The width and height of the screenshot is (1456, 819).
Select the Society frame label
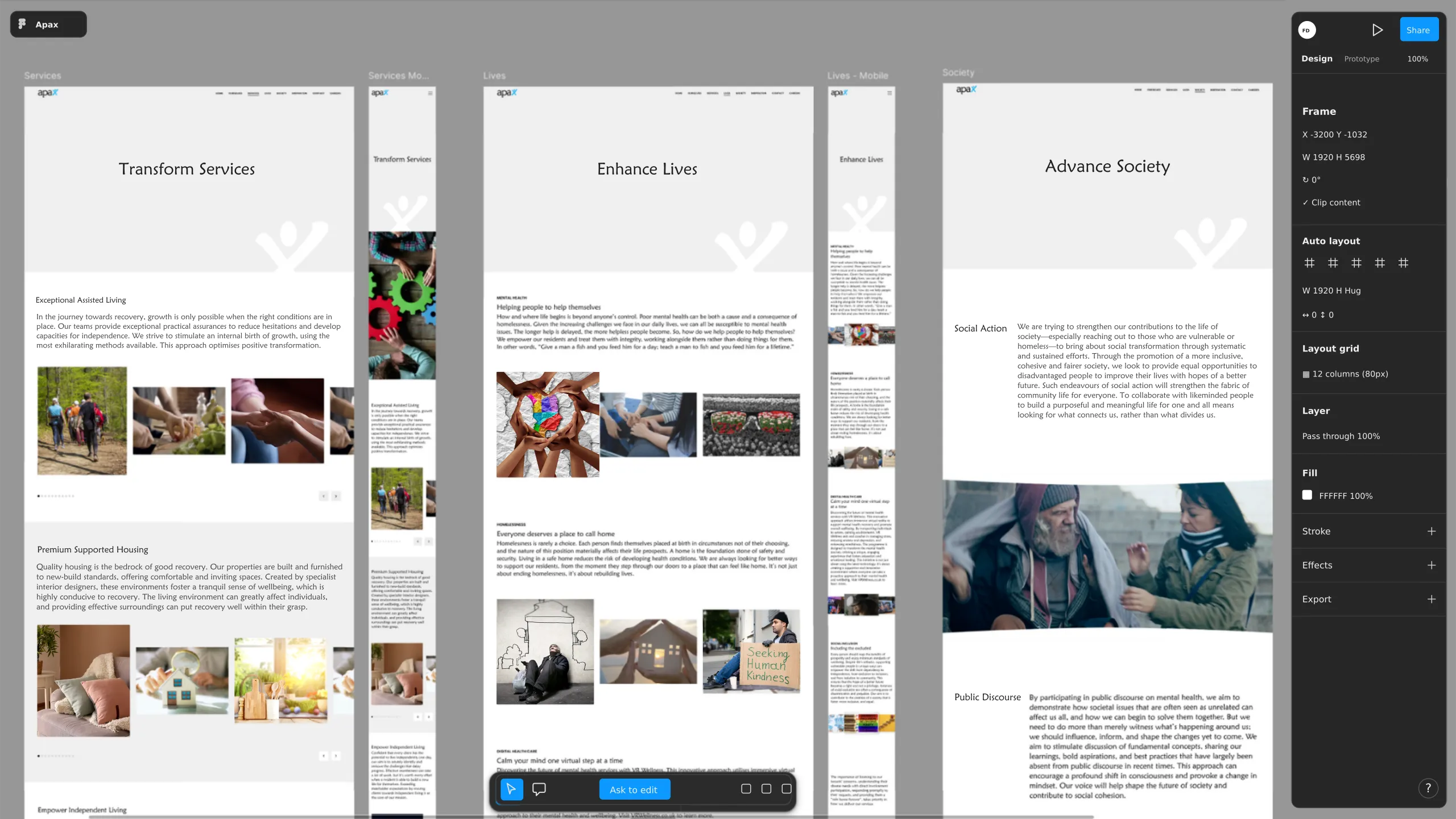(958, 73)
